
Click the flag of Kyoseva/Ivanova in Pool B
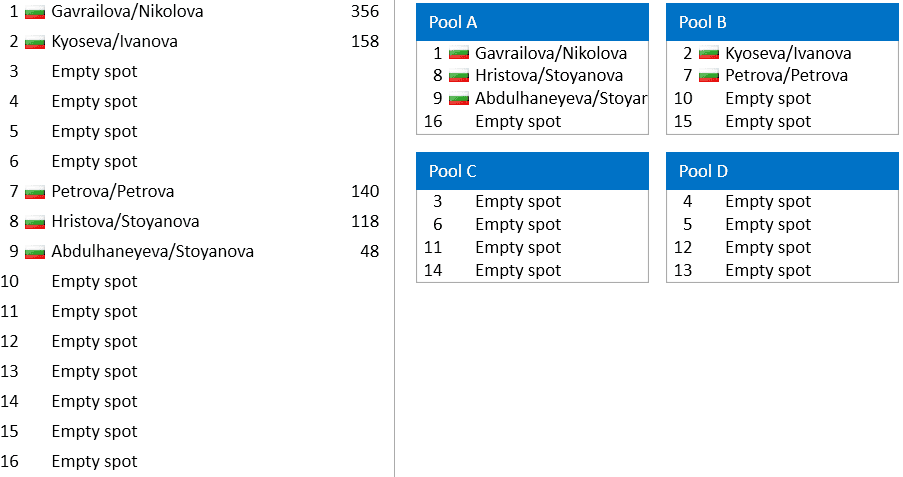point(709,54)
